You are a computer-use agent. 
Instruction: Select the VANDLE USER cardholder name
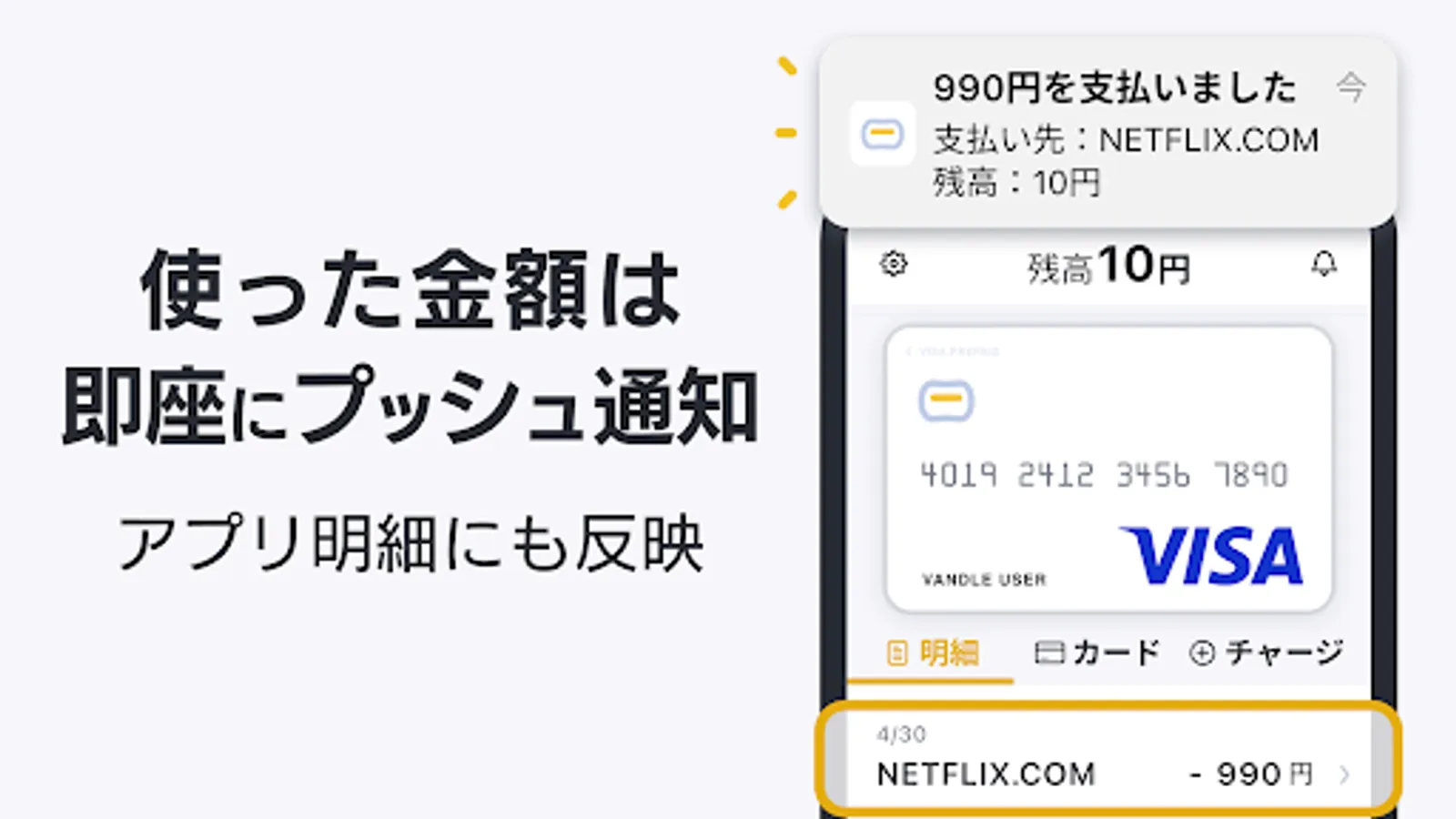(984, 580)
